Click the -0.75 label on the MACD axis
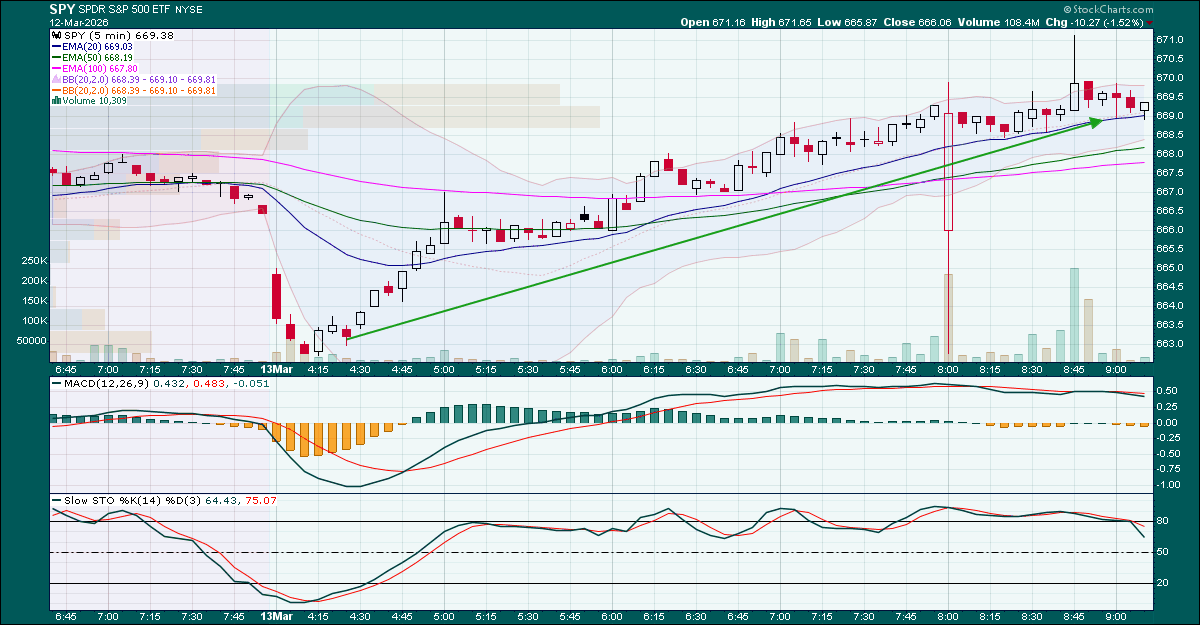1200x625 pixels. (x=1168, y=469)
